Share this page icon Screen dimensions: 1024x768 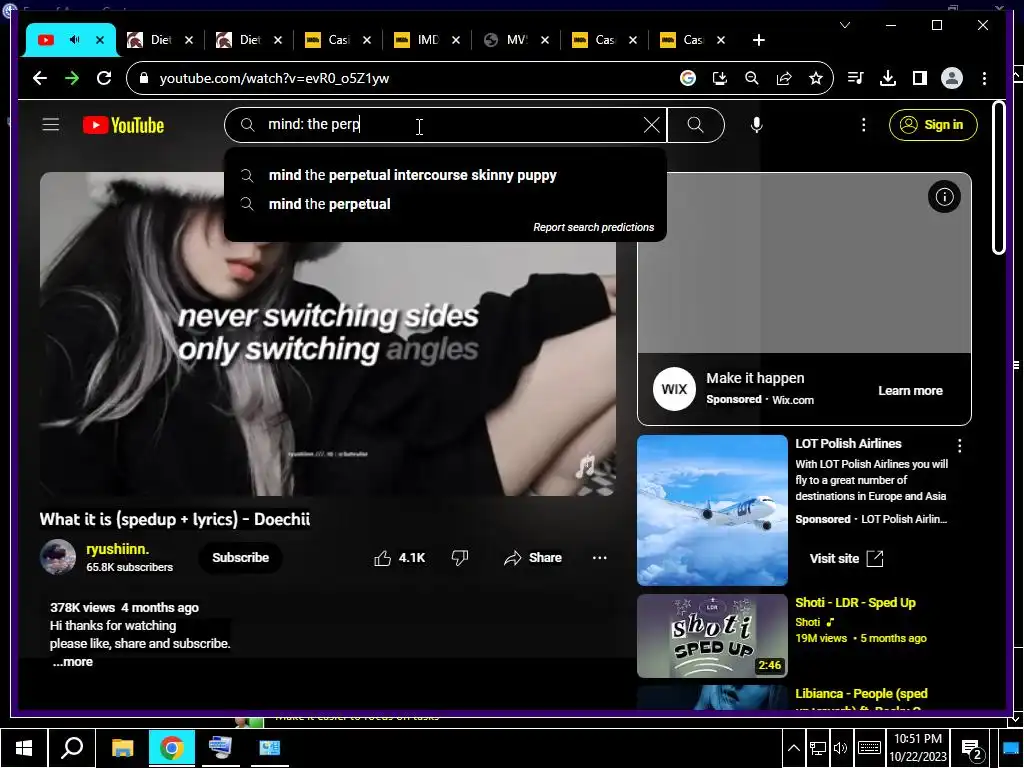pyautogui.click(x=784, y=78)
